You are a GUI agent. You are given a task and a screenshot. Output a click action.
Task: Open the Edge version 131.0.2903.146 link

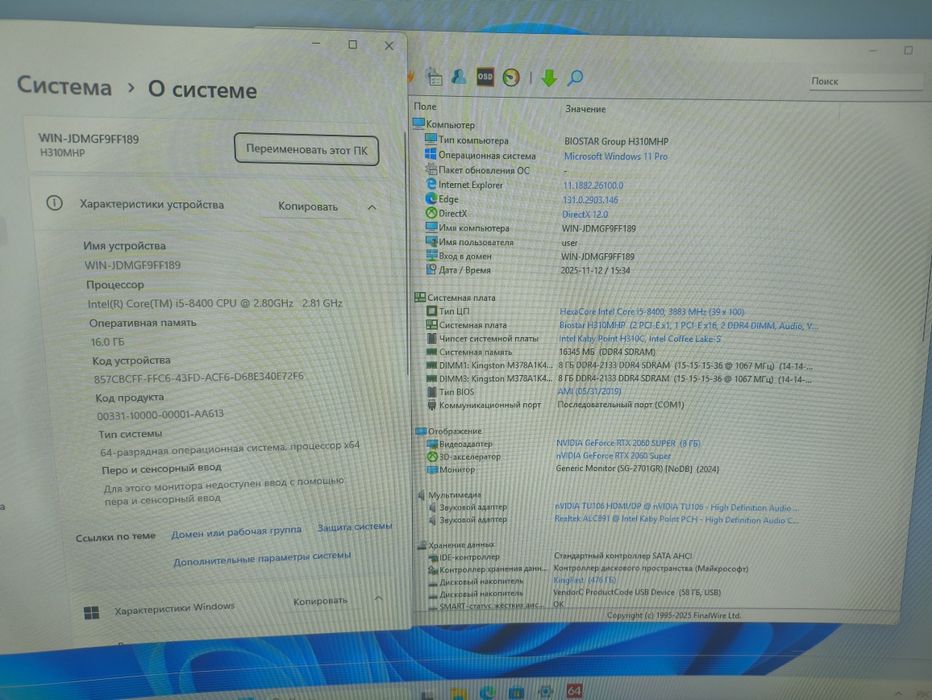click(590, 200)
